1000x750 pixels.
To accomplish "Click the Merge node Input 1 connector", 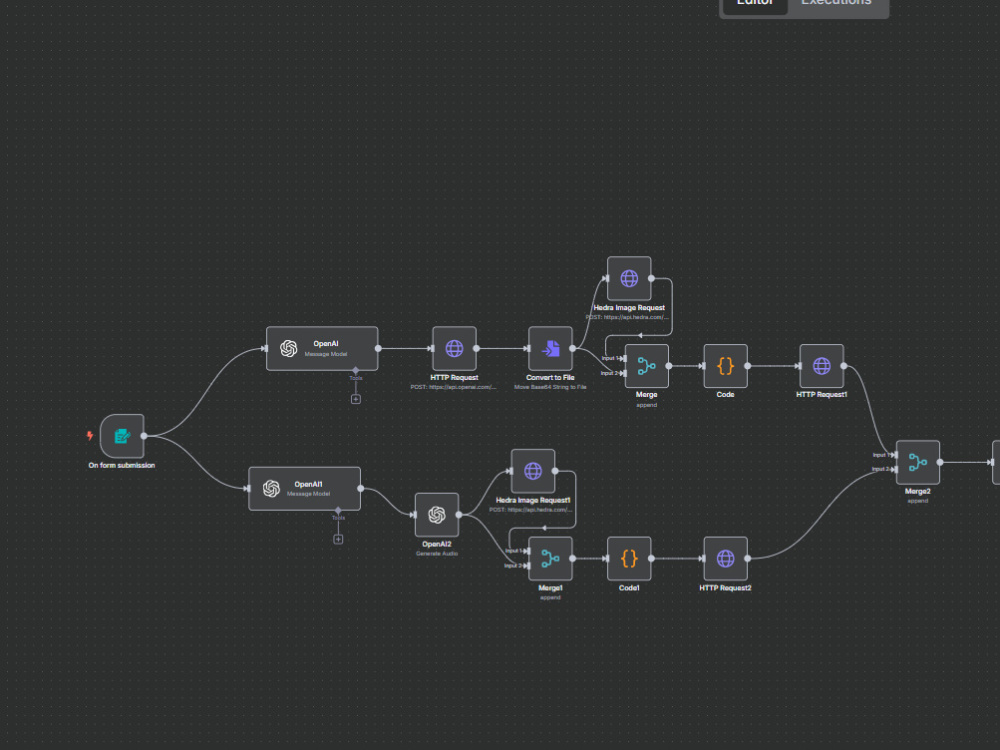I will 622,358.
